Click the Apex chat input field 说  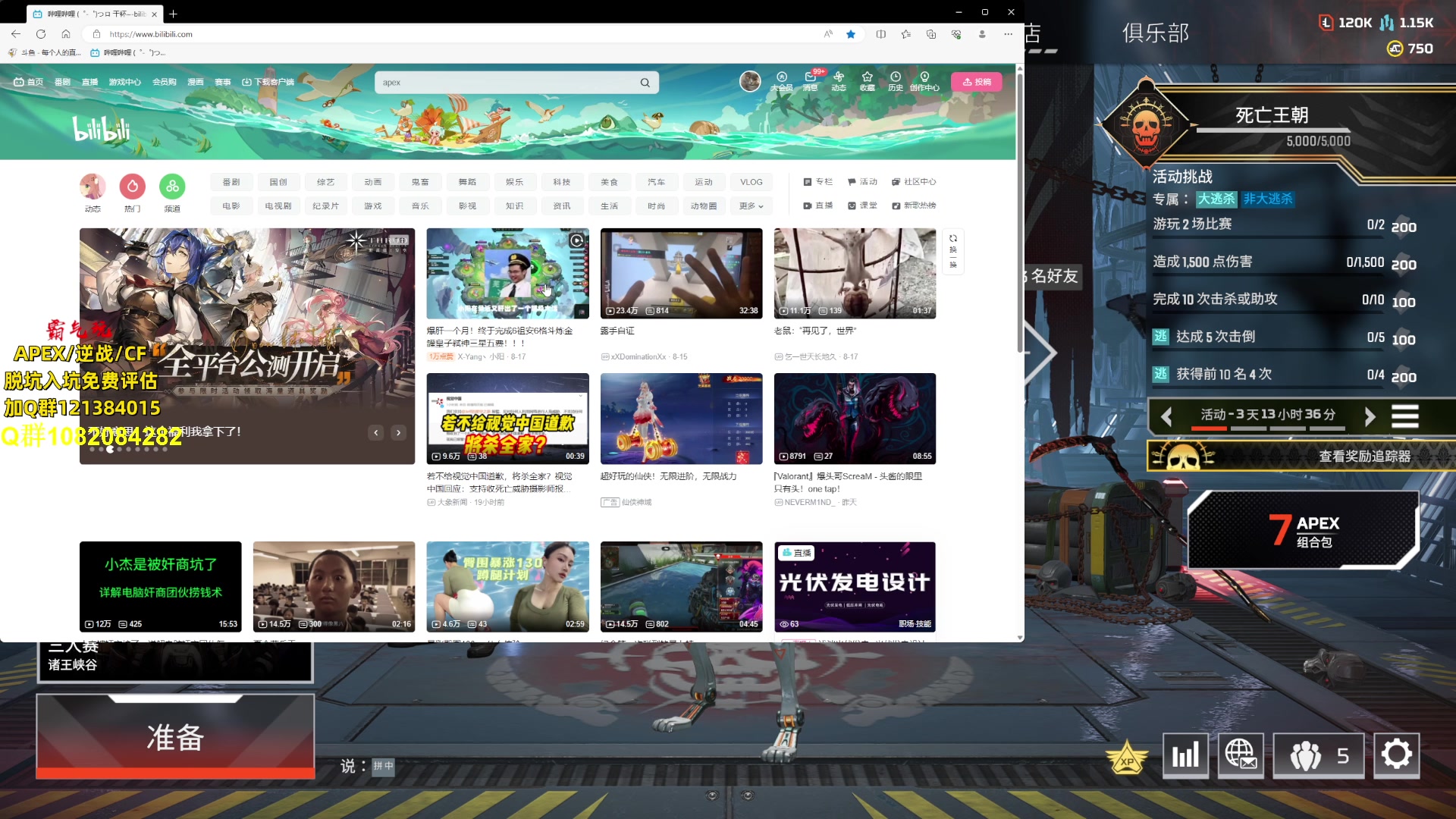[368, 766]
